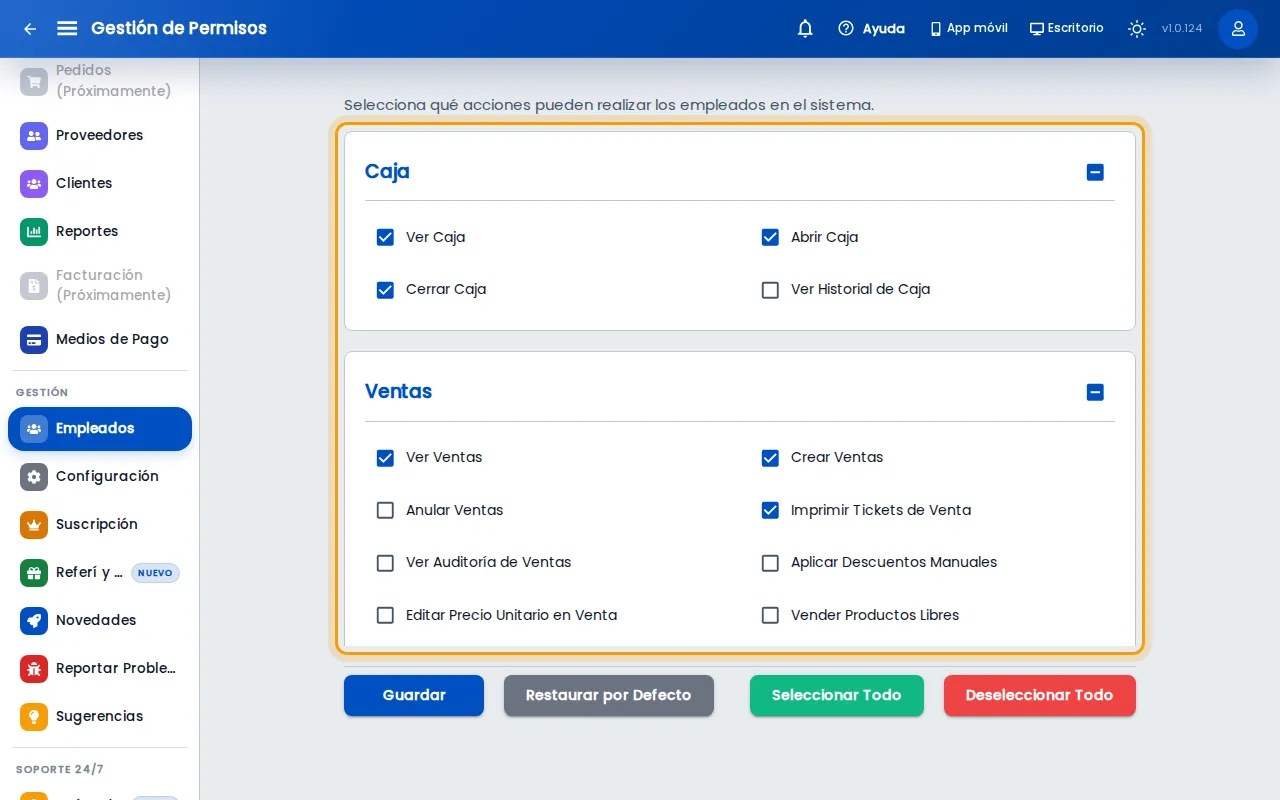Enable Ver Historial de Caja checkbox
The image size is (1280, 800).
point(770,290)
